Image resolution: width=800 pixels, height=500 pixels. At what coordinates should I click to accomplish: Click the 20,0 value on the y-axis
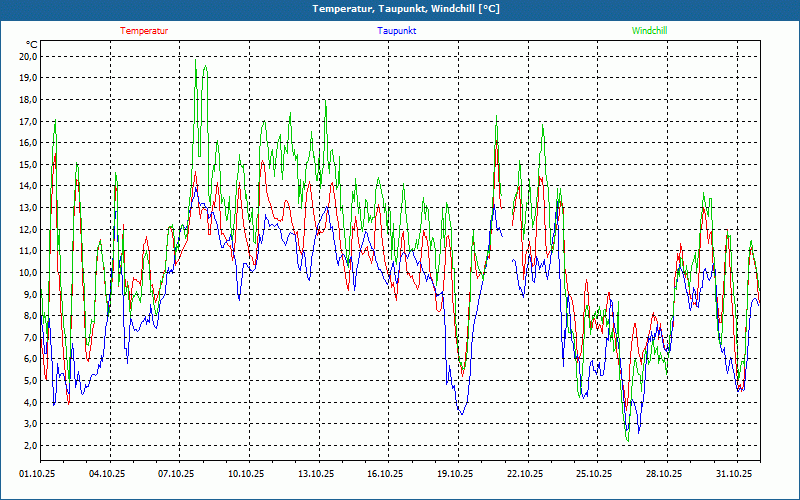click(x=28, y=56)
